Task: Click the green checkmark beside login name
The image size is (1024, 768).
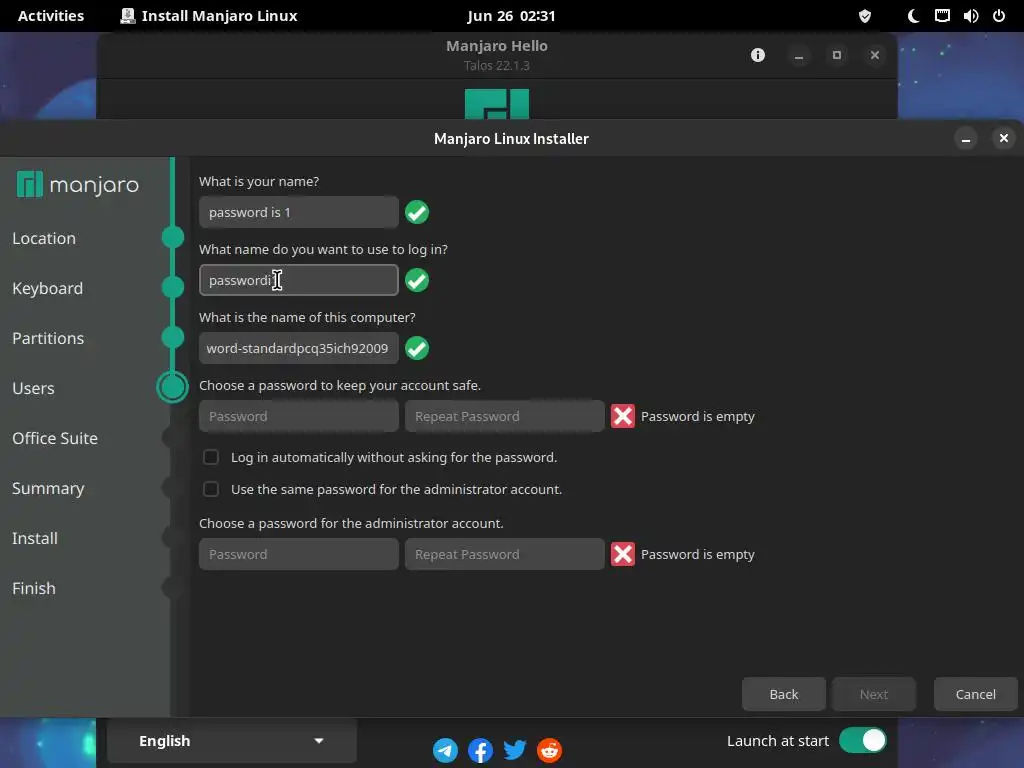Action: point(417,280)
